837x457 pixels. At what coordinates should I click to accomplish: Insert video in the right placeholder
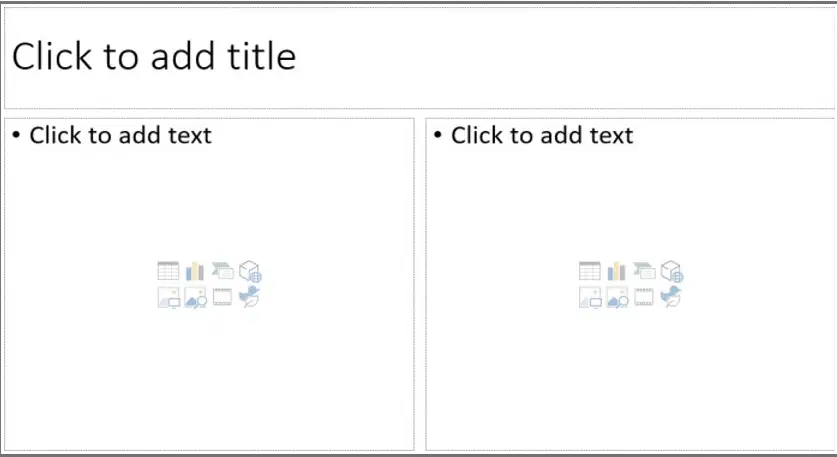tap(644, 297)
